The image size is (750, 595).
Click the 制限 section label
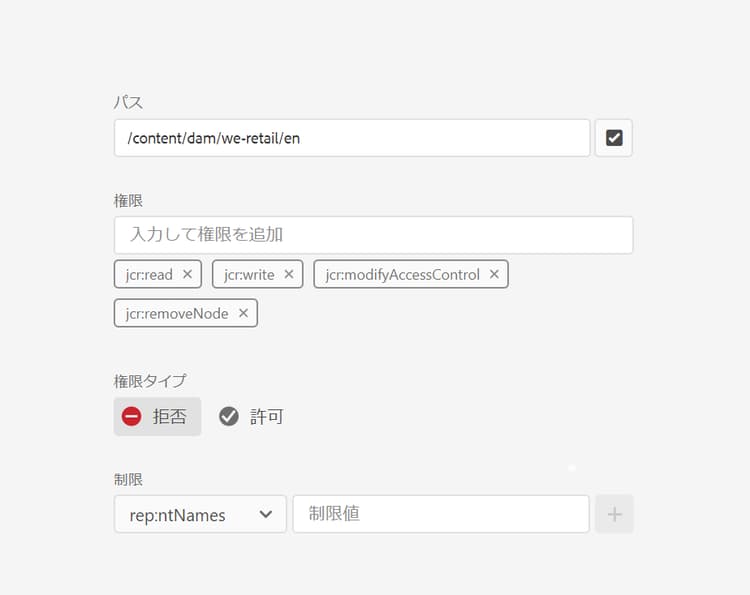(x=128, y=479)
